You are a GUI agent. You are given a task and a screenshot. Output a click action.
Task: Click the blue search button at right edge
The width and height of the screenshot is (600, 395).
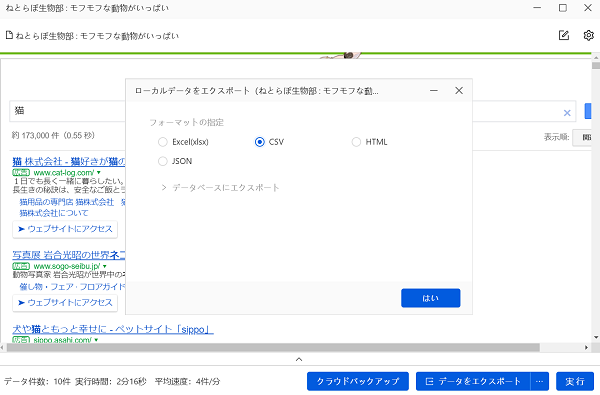[x=588, y=111]
